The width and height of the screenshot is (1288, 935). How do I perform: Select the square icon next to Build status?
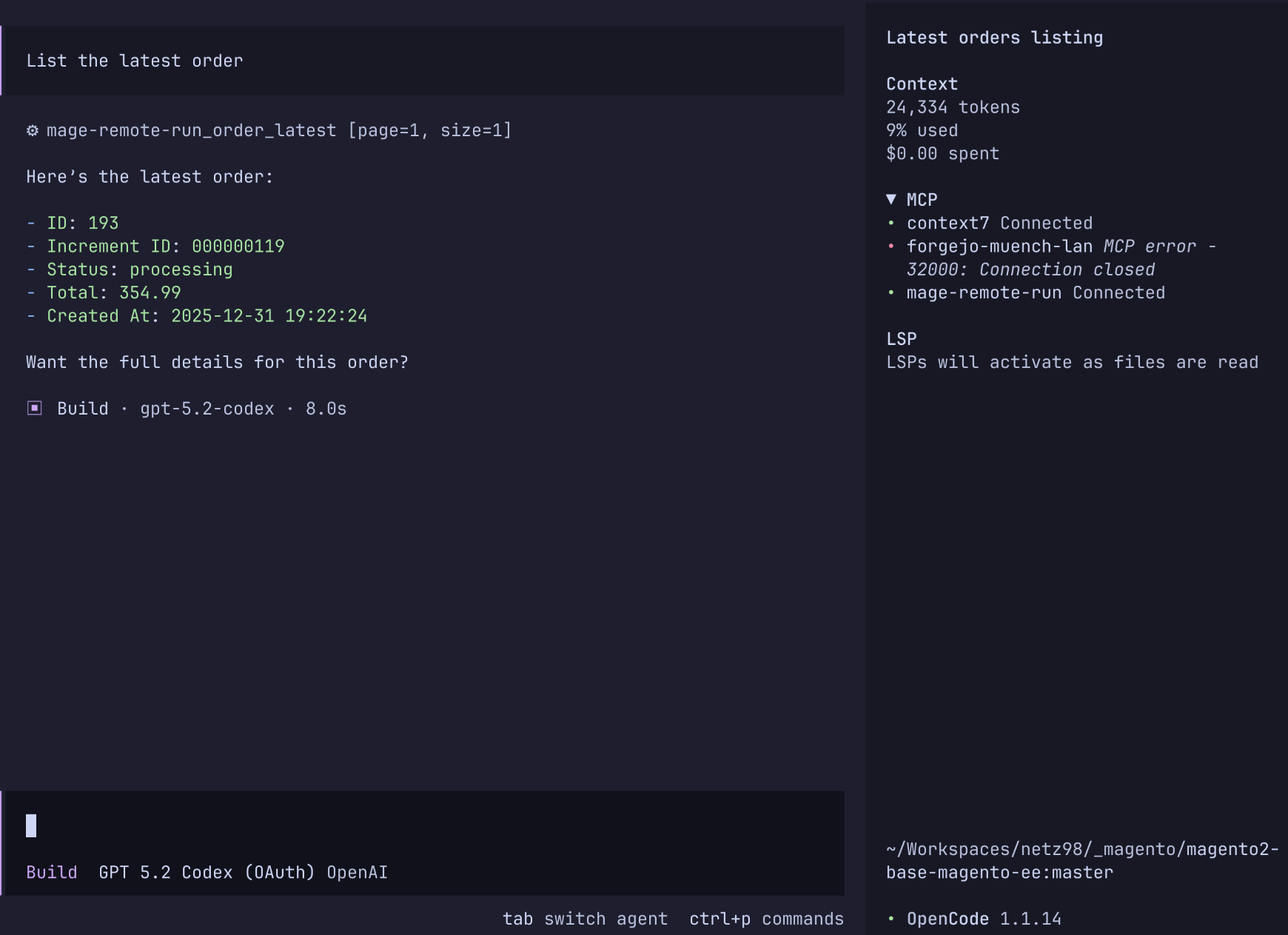(34, 408)
